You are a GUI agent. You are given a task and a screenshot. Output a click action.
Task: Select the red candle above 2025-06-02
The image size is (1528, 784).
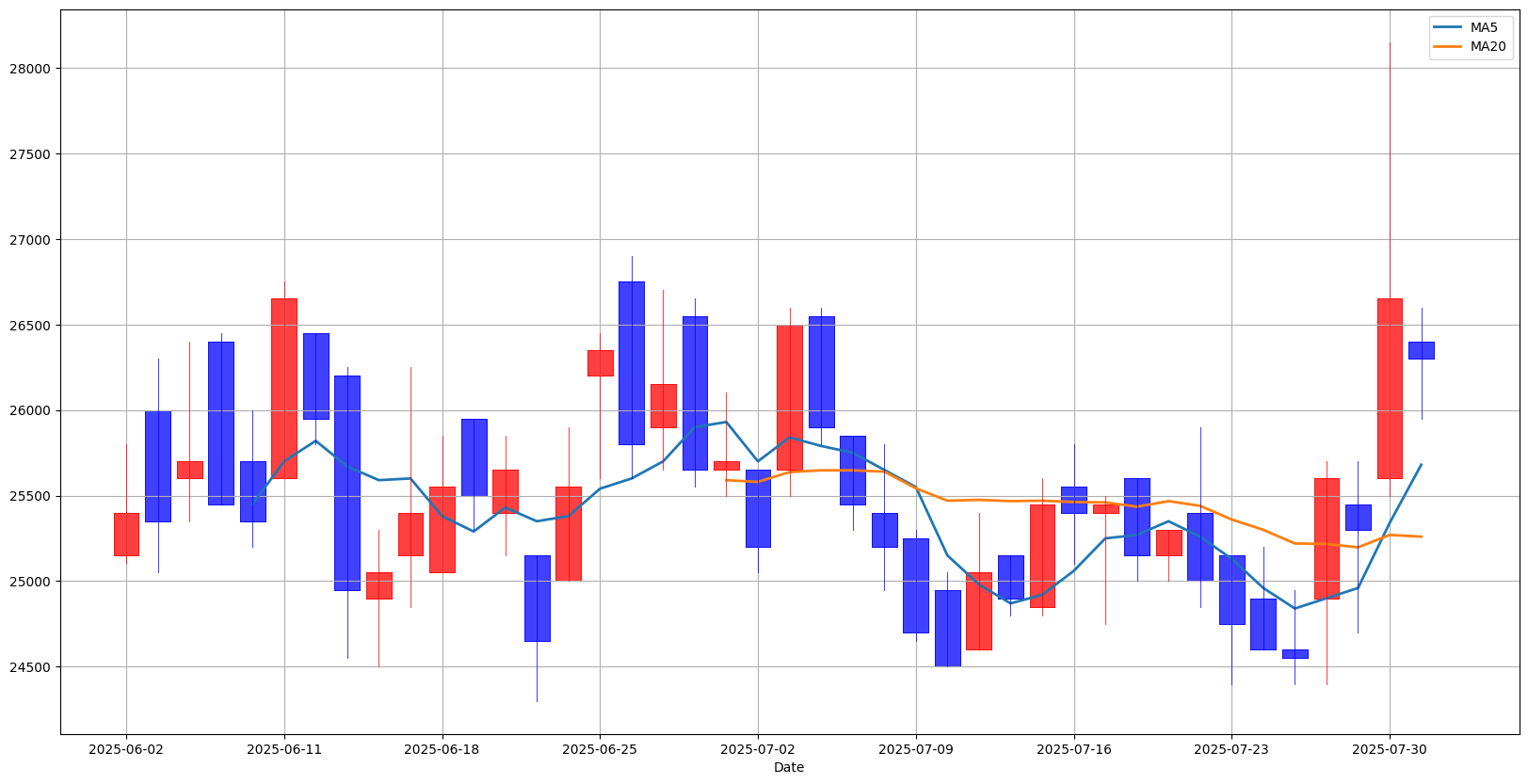point(126,535)
